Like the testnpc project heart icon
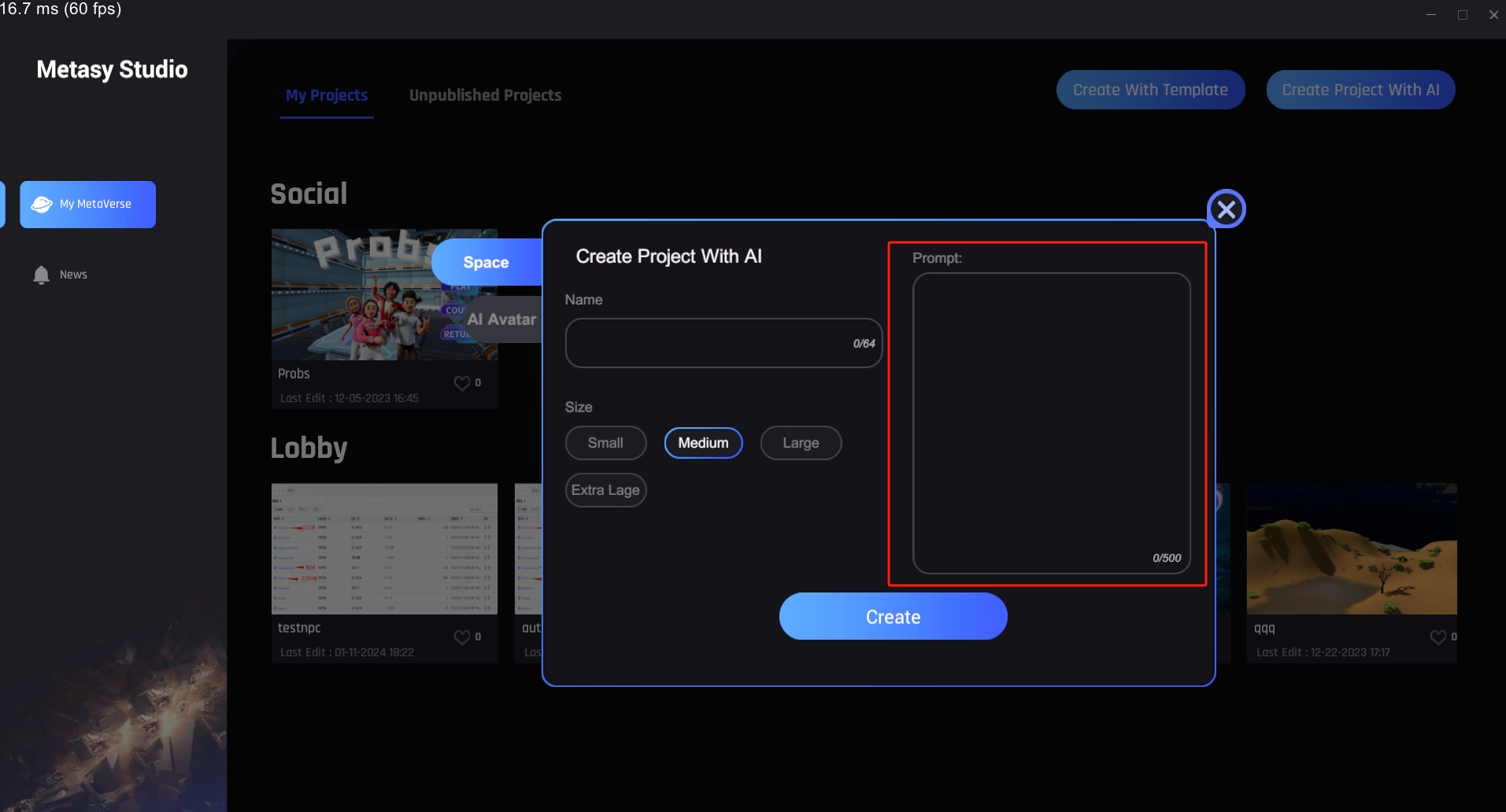This screenshot has width=1506, height=812. coord(462,637)
